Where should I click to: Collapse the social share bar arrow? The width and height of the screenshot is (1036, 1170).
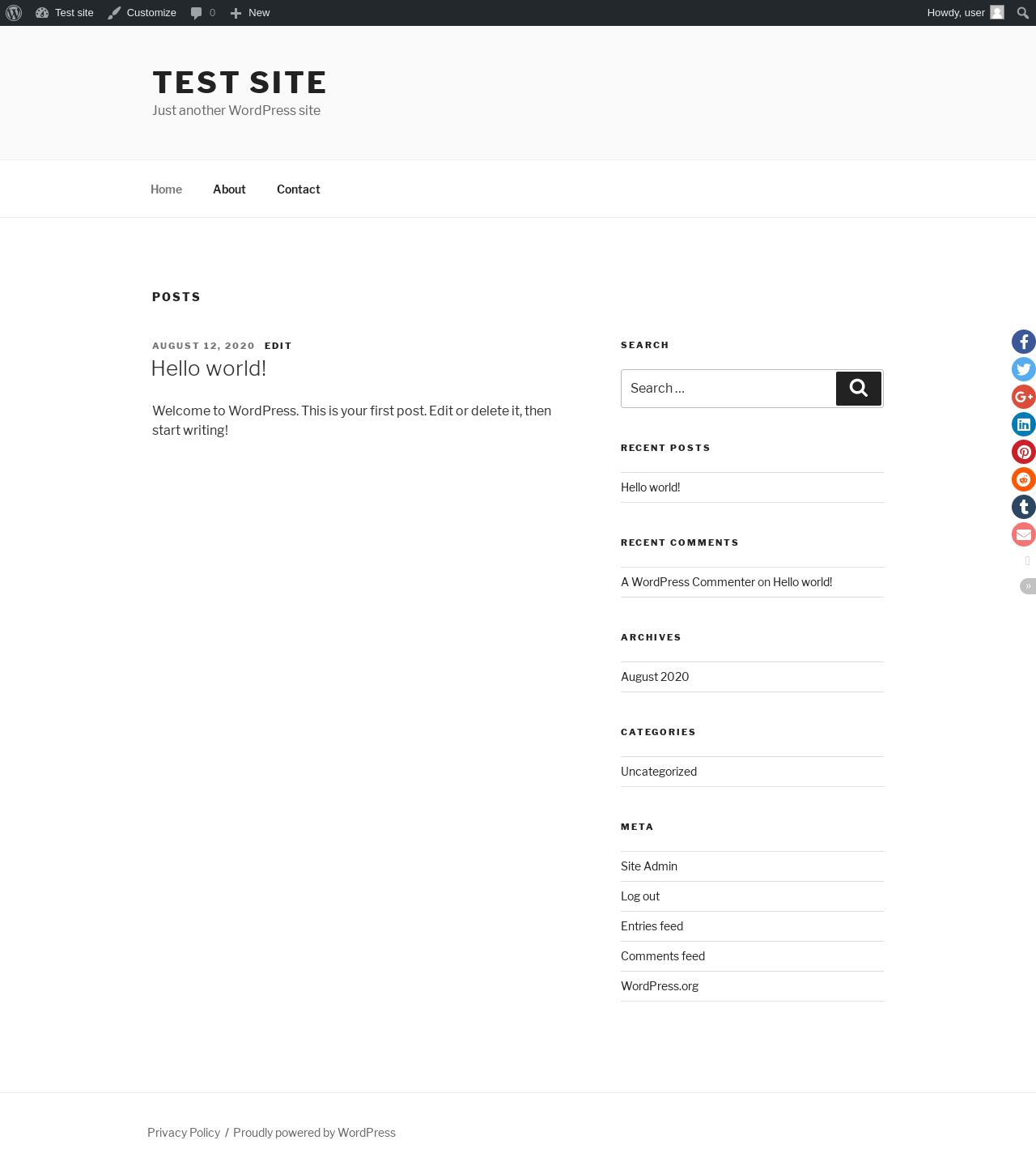coord(1028,586)
